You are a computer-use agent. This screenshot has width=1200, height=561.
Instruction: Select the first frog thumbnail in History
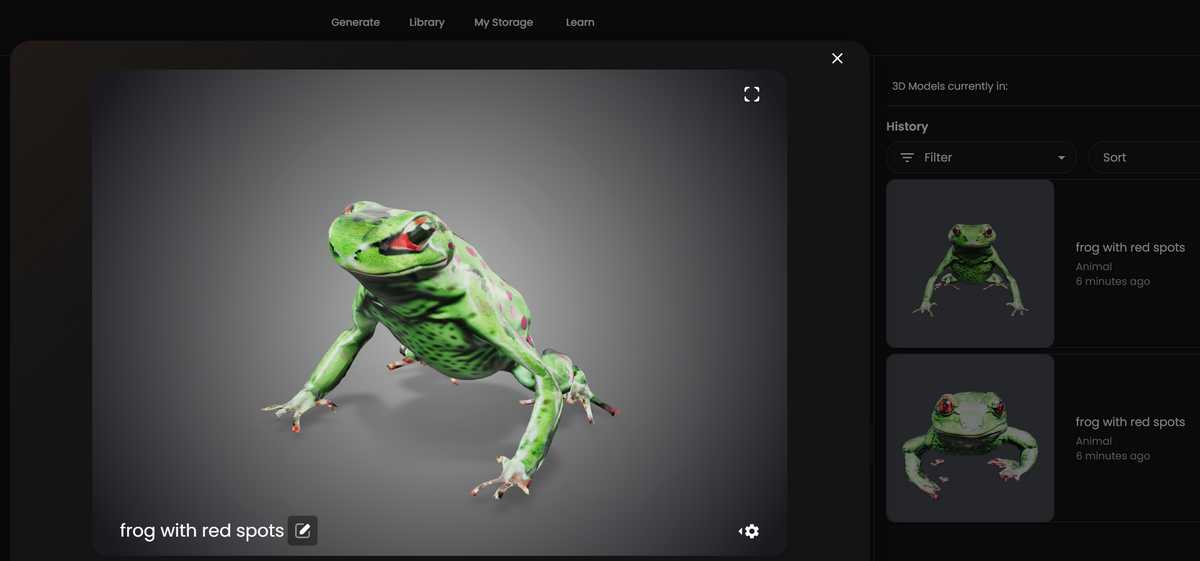[970, 264]
